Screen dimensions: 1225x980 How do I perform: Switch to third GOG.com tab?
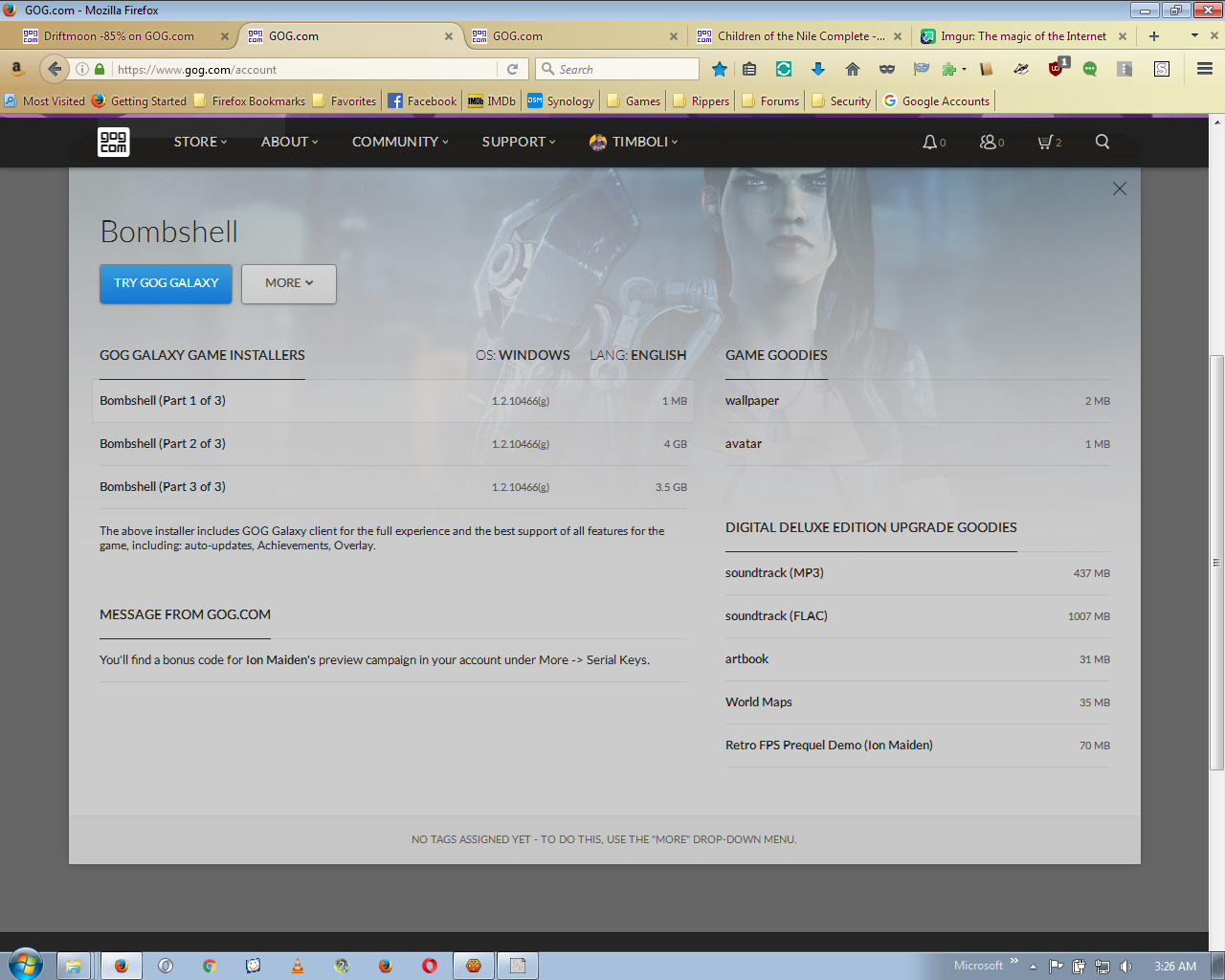(574, 36)
